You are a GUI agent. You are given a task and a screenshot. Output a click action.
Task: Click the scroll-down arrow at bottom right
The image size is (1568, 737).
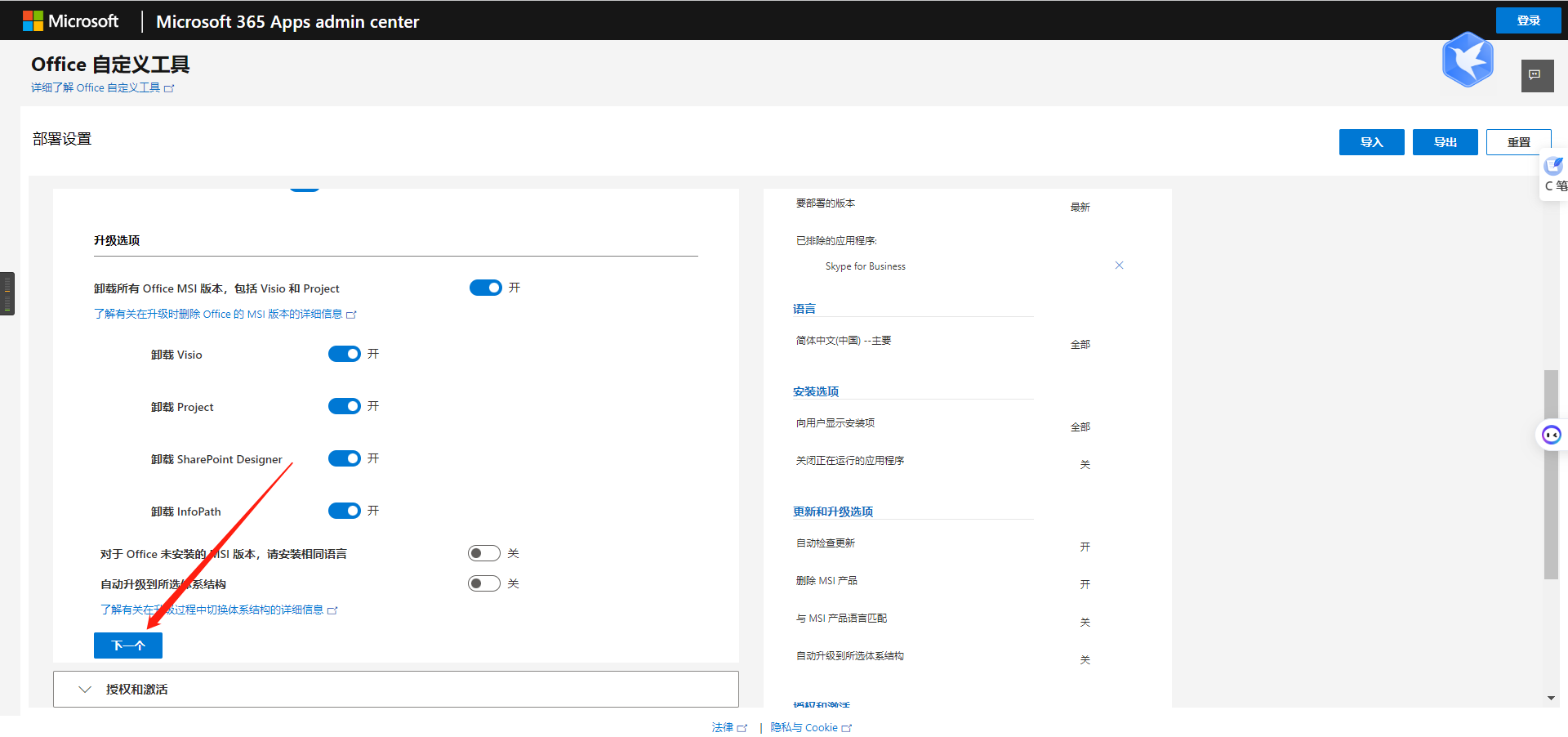click(1551, 699)
